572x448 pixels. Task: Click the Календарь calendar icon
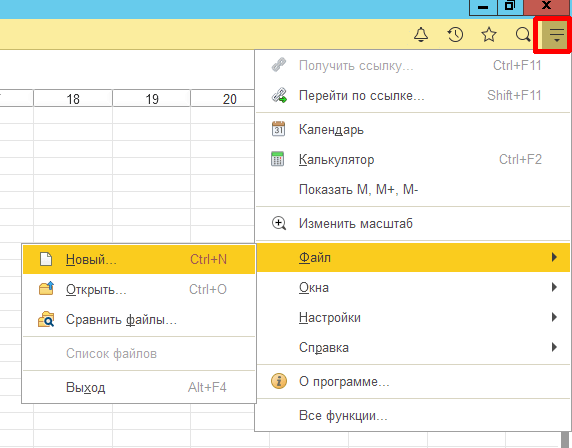[278, 129]
